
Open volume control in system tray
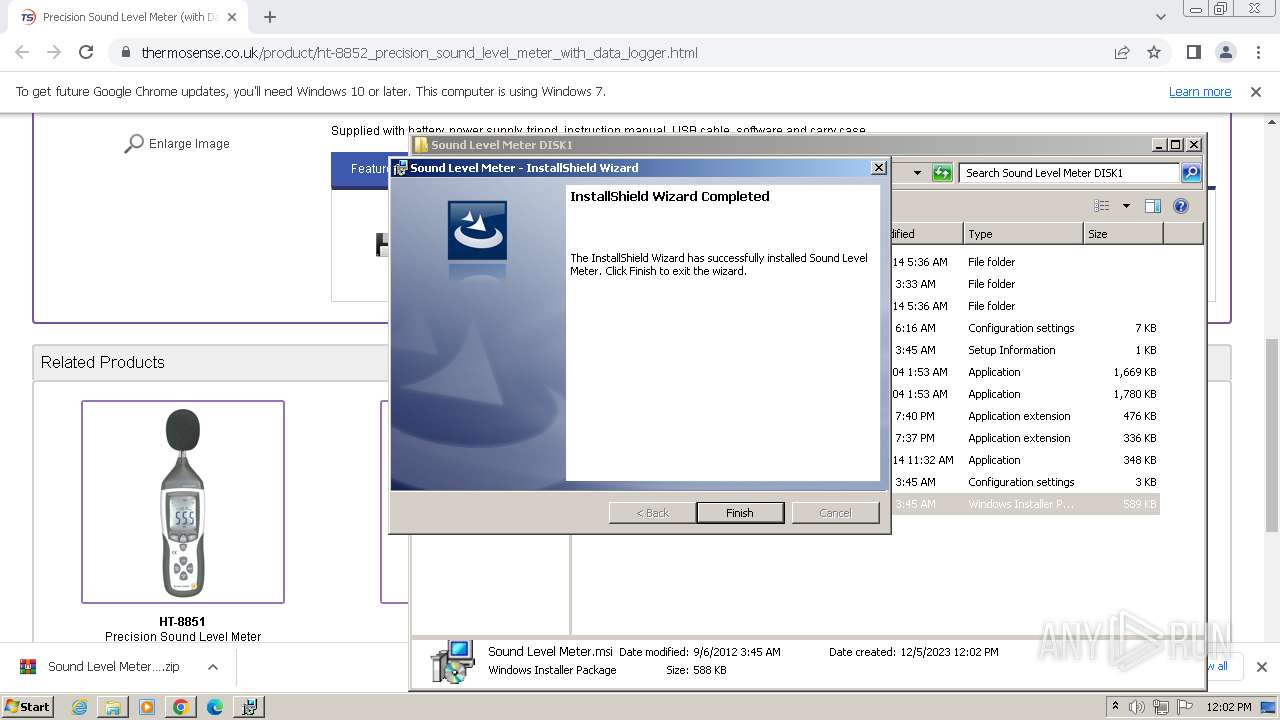tap(1137, 707)
